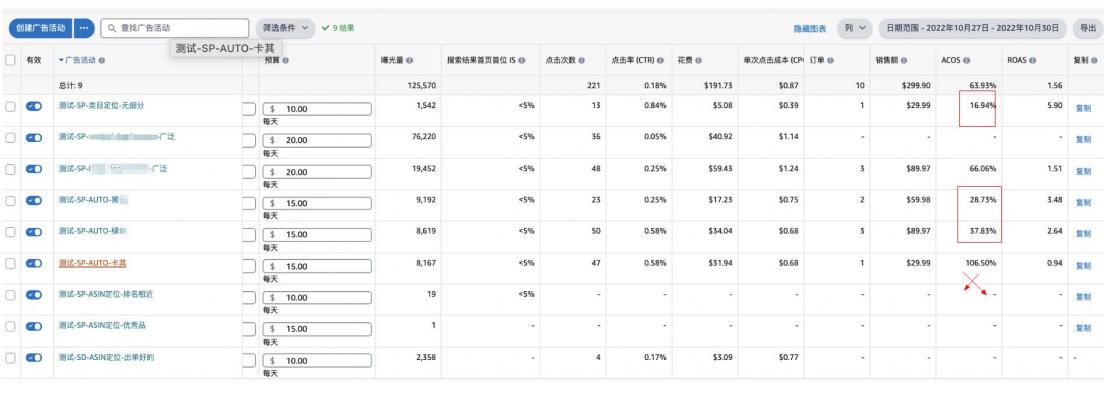Screen dimensions: 1104x405
Task: Open the three-dots more actions button
Action: point(84,28)
